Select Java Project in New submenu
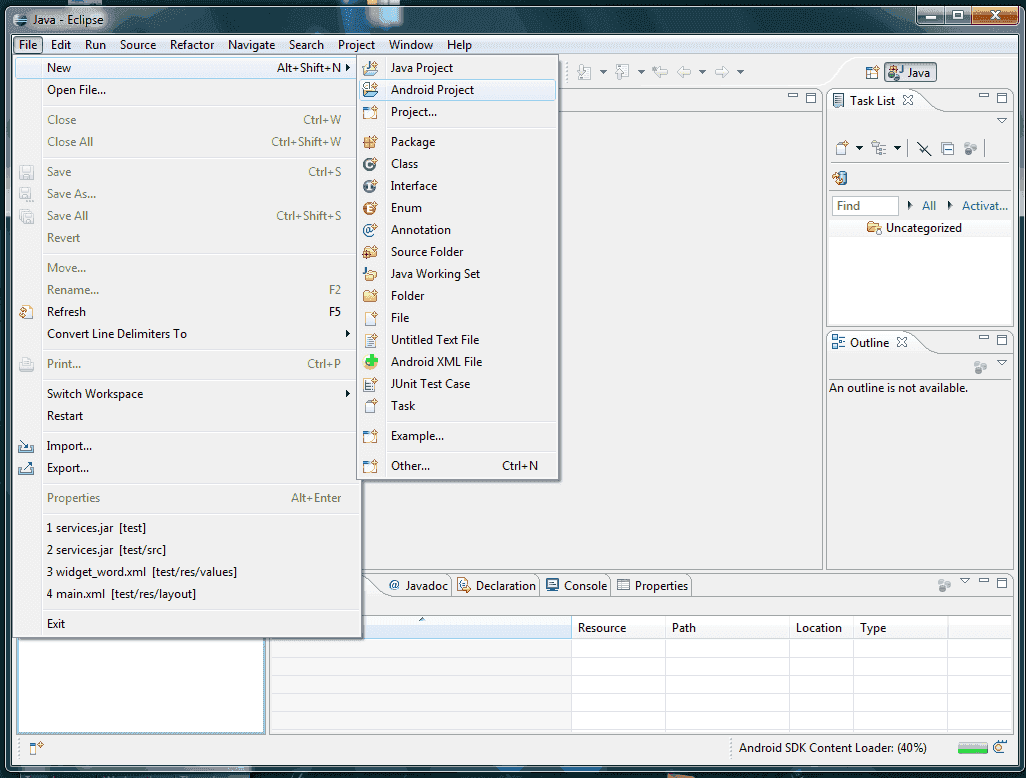Viewport: 1026px width, 778px height. [x=458, y=68]
